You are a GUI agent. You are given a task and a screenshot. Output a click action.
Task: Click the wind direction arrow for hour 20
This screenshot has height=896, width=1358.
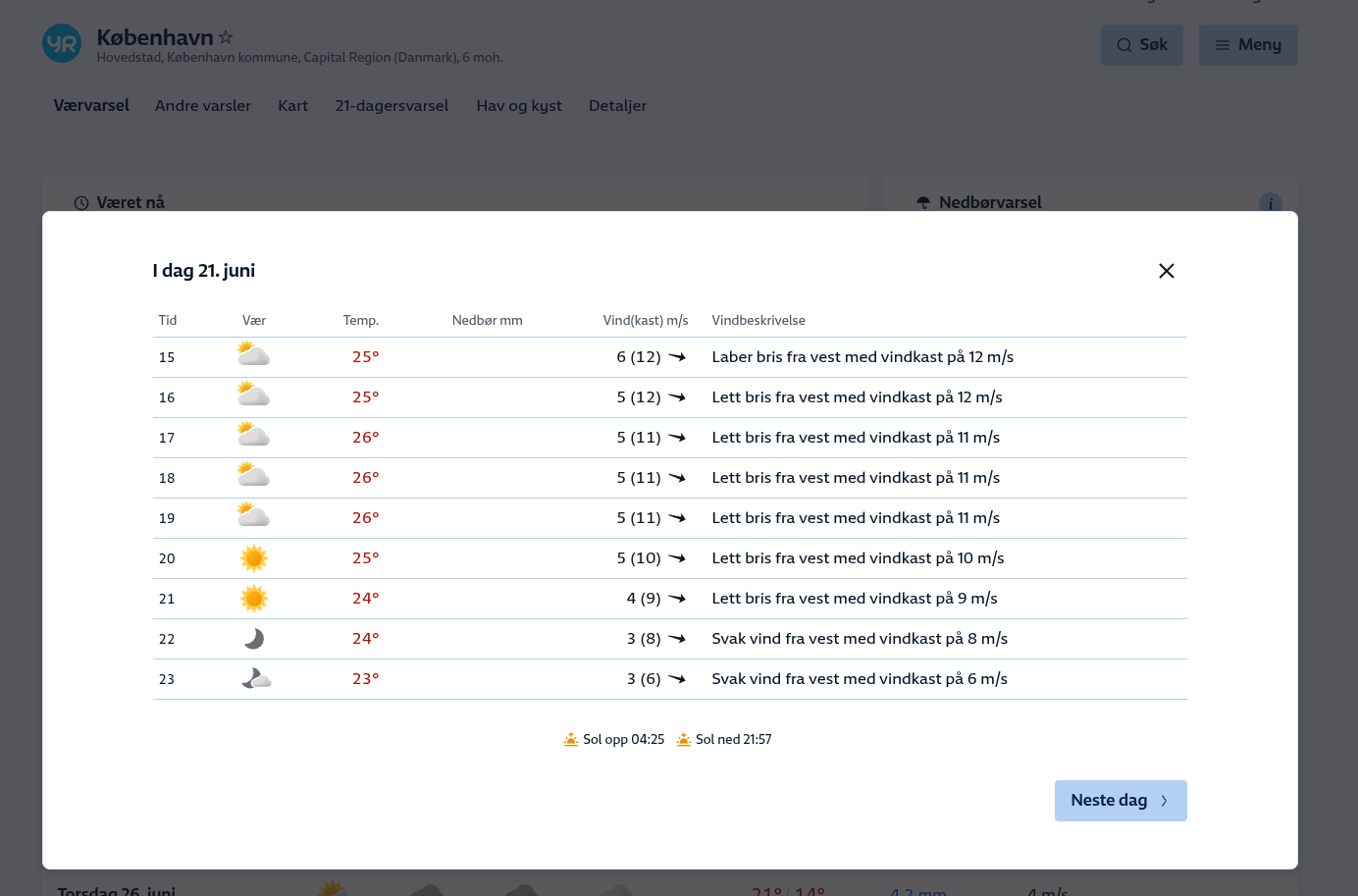click(677, 558)
